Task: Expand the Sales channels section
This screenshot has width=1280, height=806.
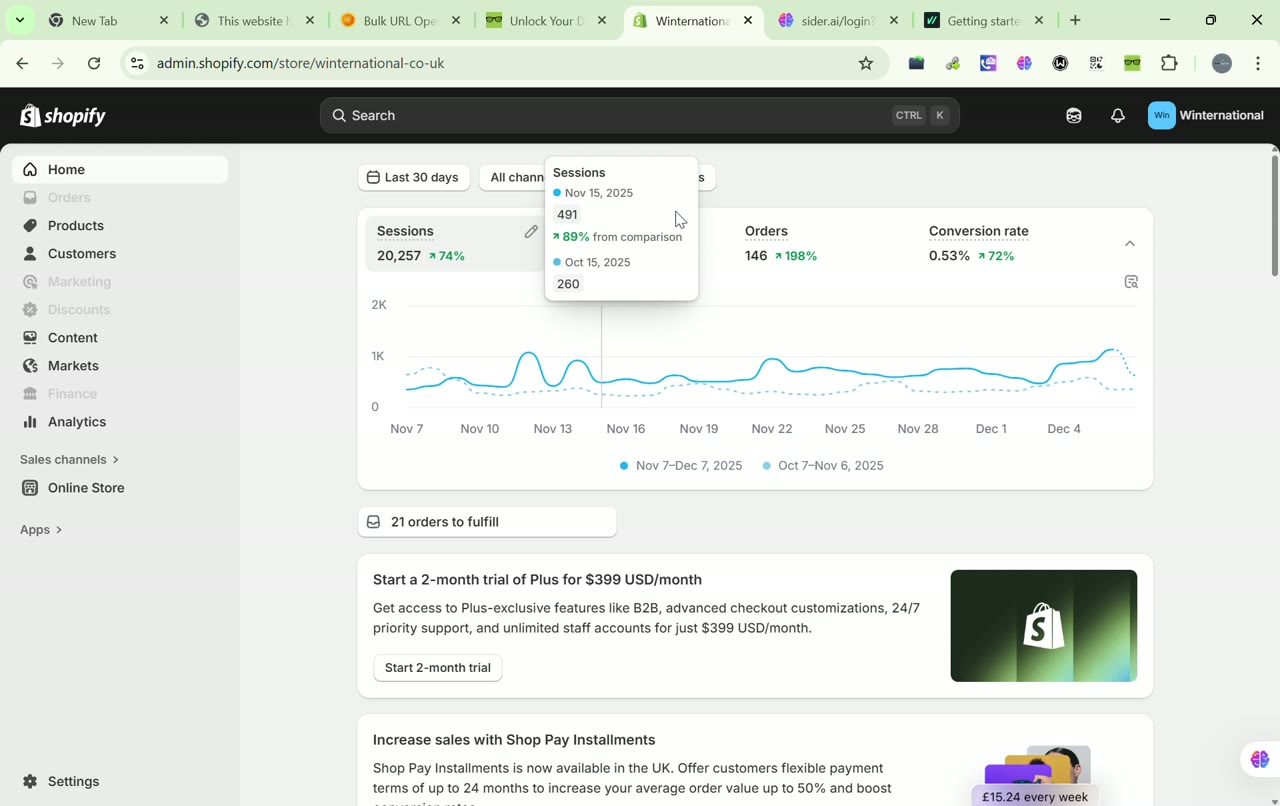Action: (70, 460)
